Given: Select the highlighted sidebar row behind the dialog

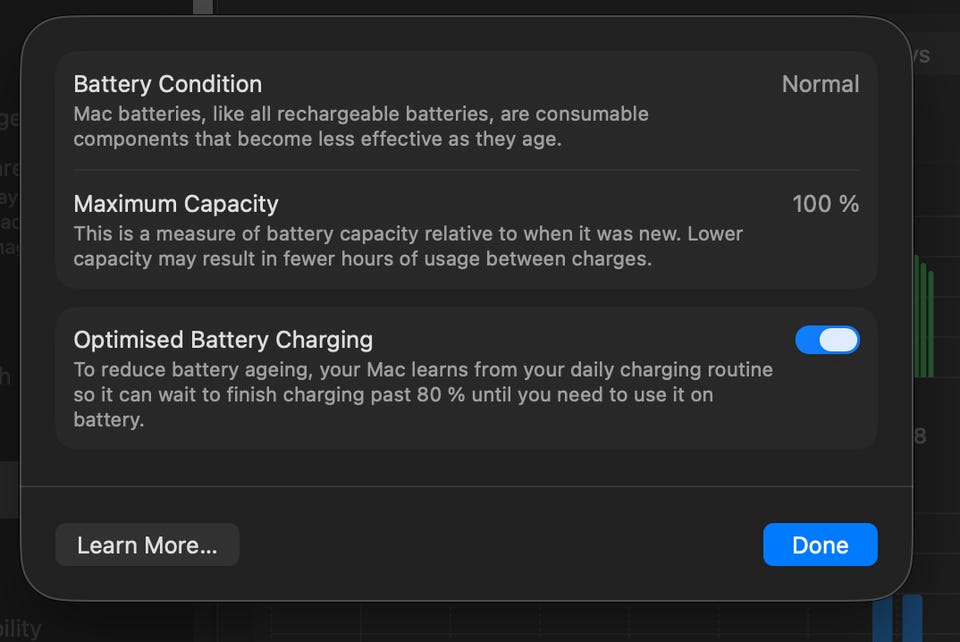Looking at the screenshot, I should 10,489.
